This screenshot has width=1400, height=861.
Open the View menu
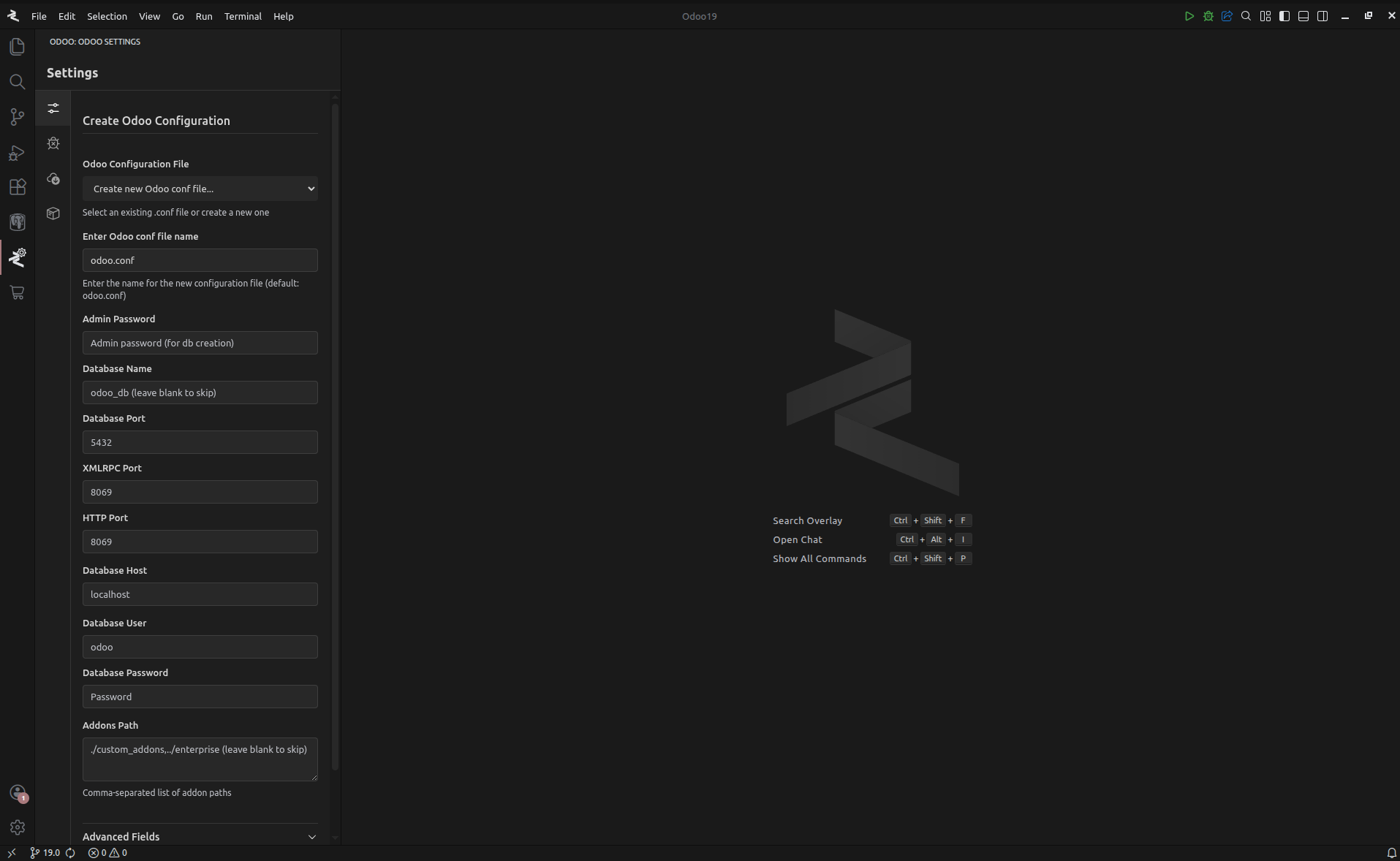click(149, 16)
